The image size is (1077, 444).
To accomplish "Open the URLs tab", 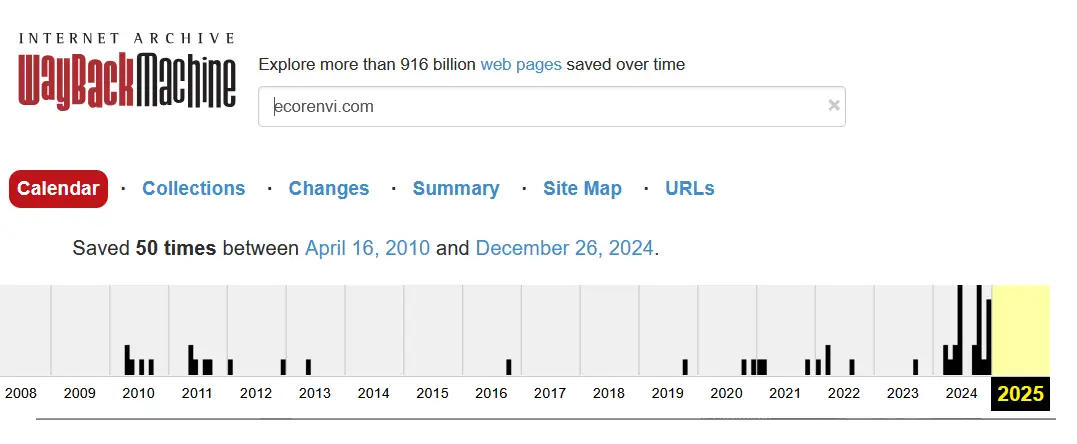I will click(689, 189).
